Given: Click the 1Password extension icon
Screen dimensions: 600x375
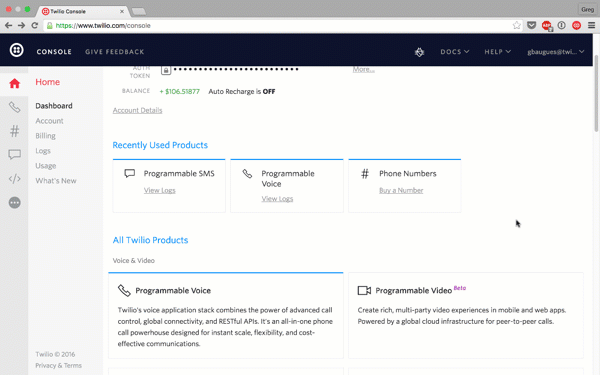Looking at the screenshot, I should [x=561, y=25].
